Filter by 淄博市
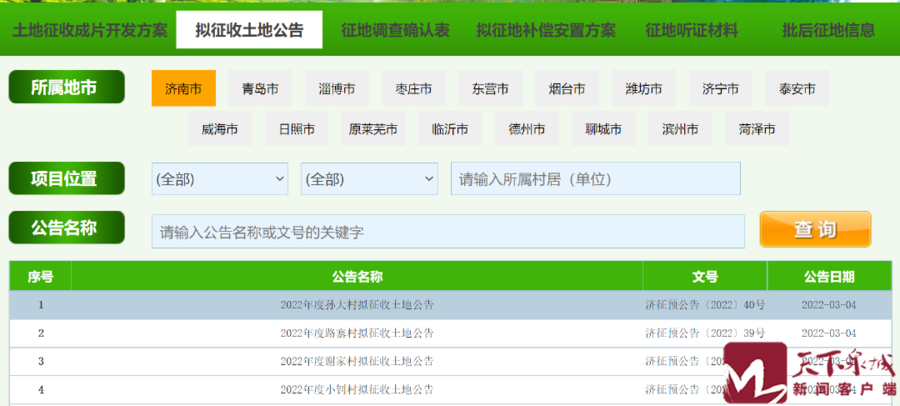This screenshot has height=406, width=900. click(337, 88)
